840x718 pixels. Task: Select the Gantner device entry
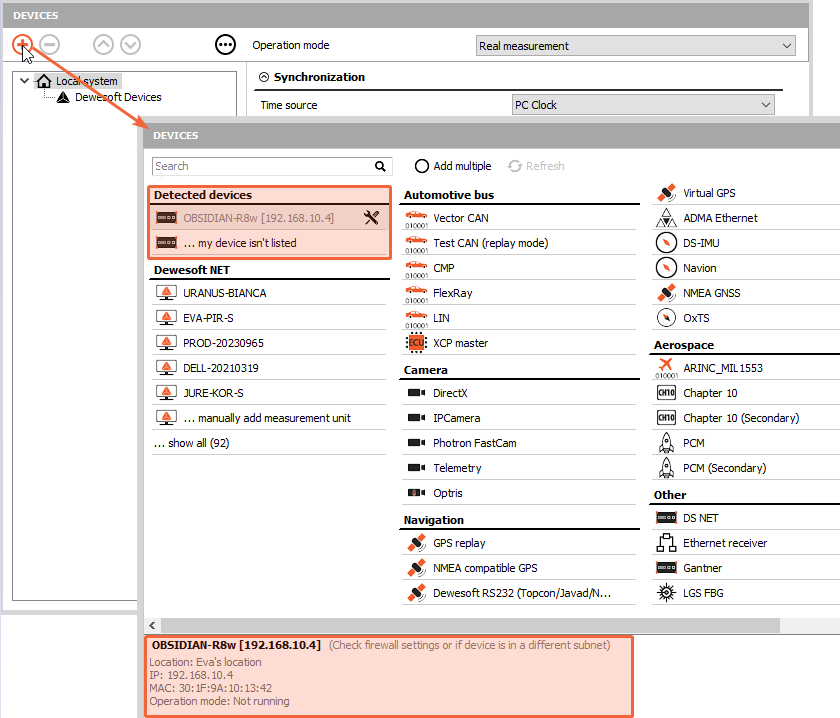(746, 568)
